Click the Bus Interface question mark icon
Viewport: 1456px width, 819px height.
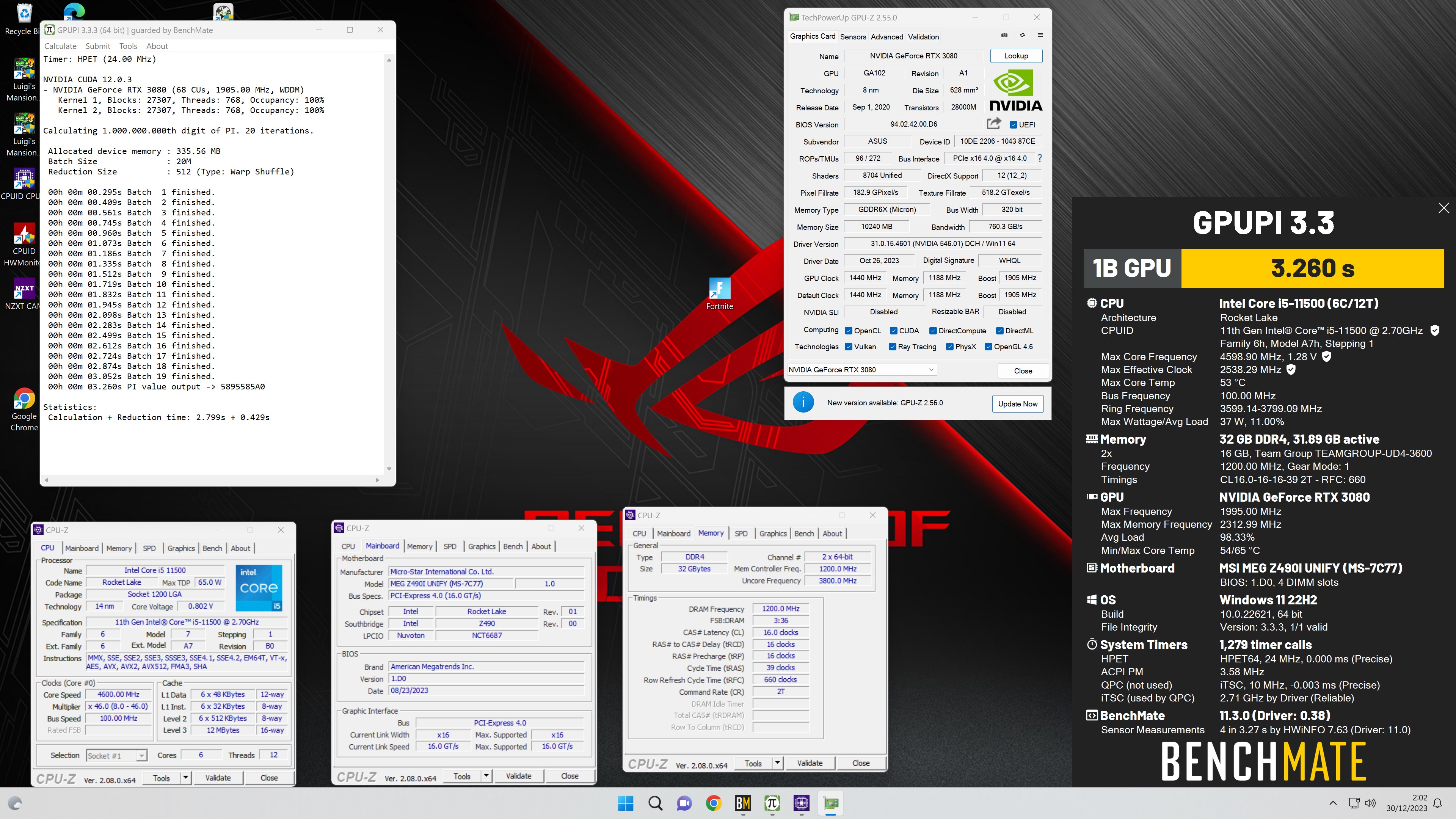(1039, 158)
